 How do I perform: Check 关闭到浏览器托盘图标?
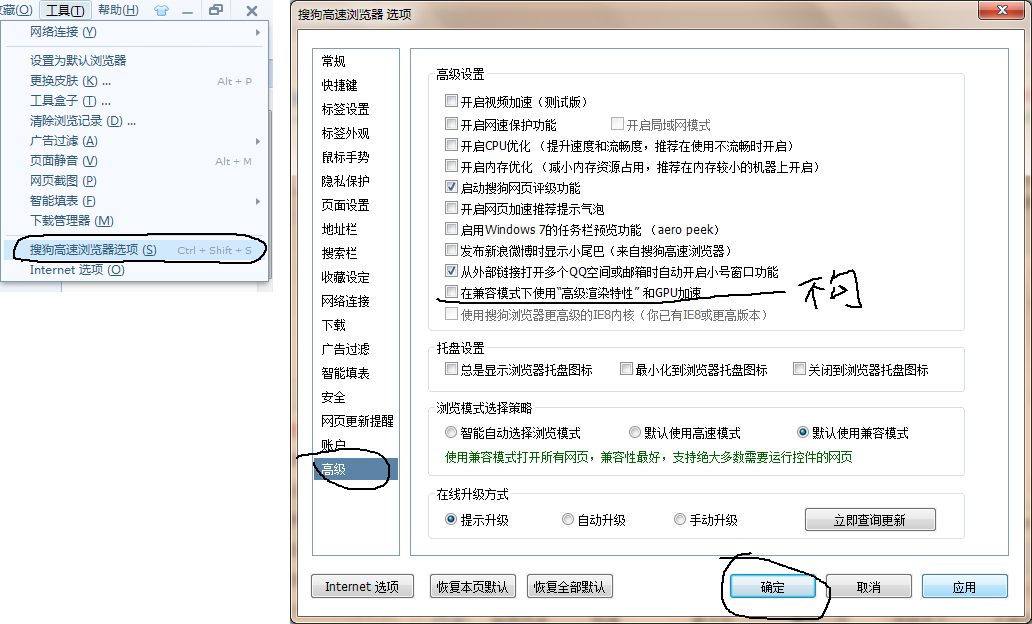(x=799, y=369)
